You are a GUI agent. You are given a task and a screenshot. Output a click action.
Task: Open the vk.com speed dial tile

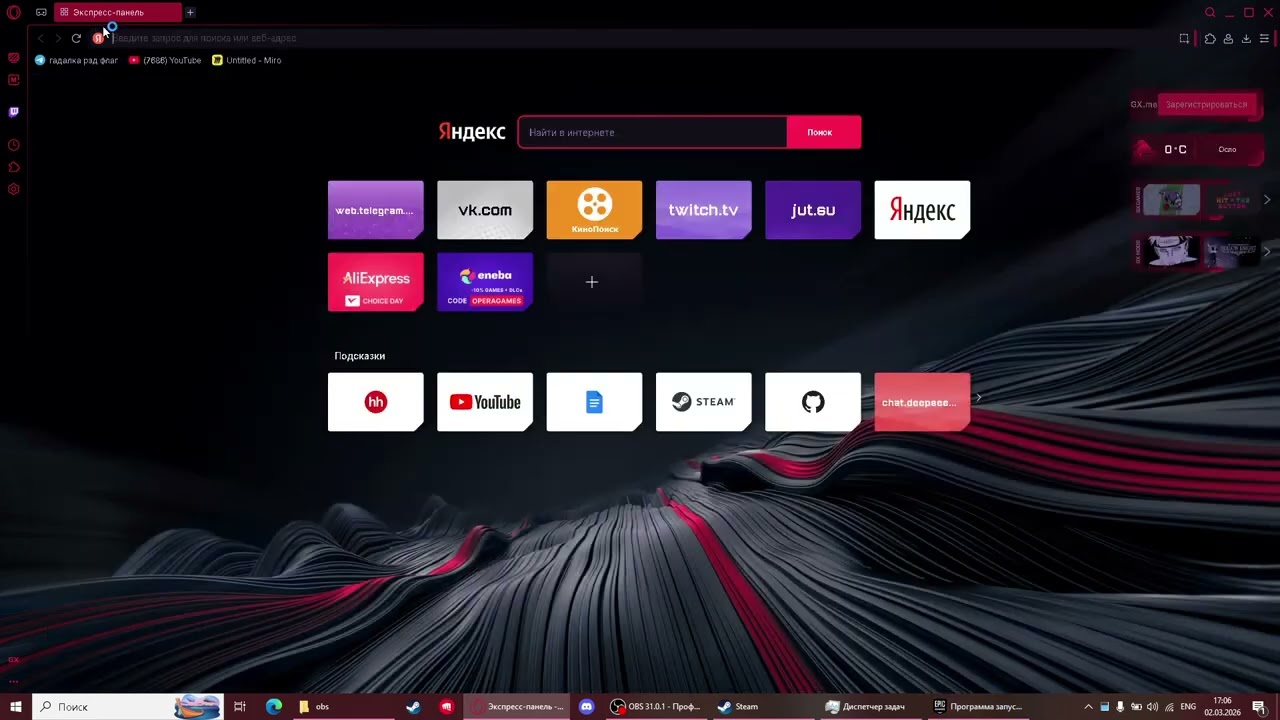485,210
